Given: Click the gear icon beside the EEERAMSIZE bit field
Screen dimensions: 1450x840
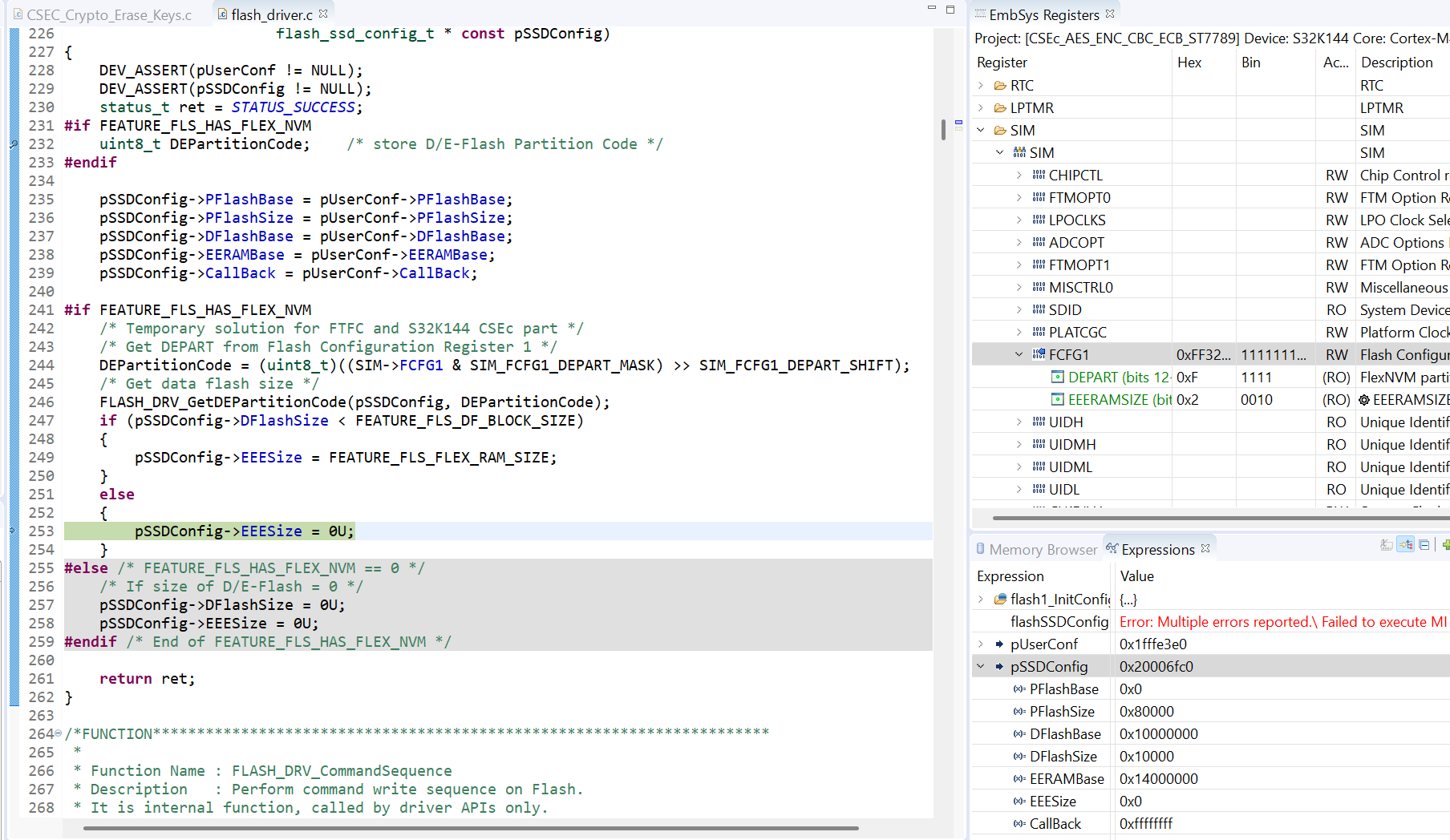Looking at the screenshot, I should [1363, 399].
